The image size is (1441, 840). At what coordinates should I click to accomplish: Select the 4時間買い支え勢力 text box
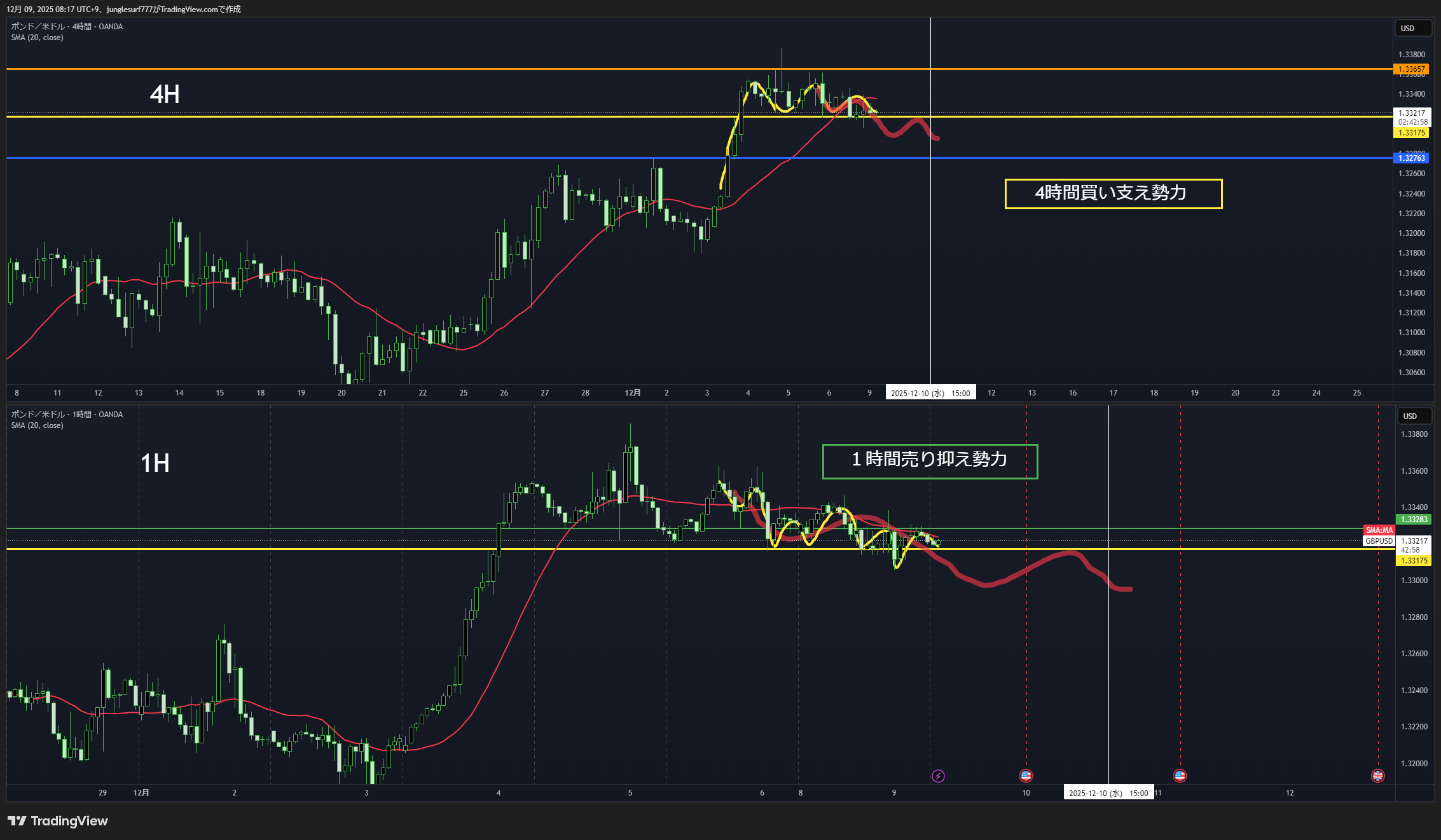click(x=1113, y=193)
